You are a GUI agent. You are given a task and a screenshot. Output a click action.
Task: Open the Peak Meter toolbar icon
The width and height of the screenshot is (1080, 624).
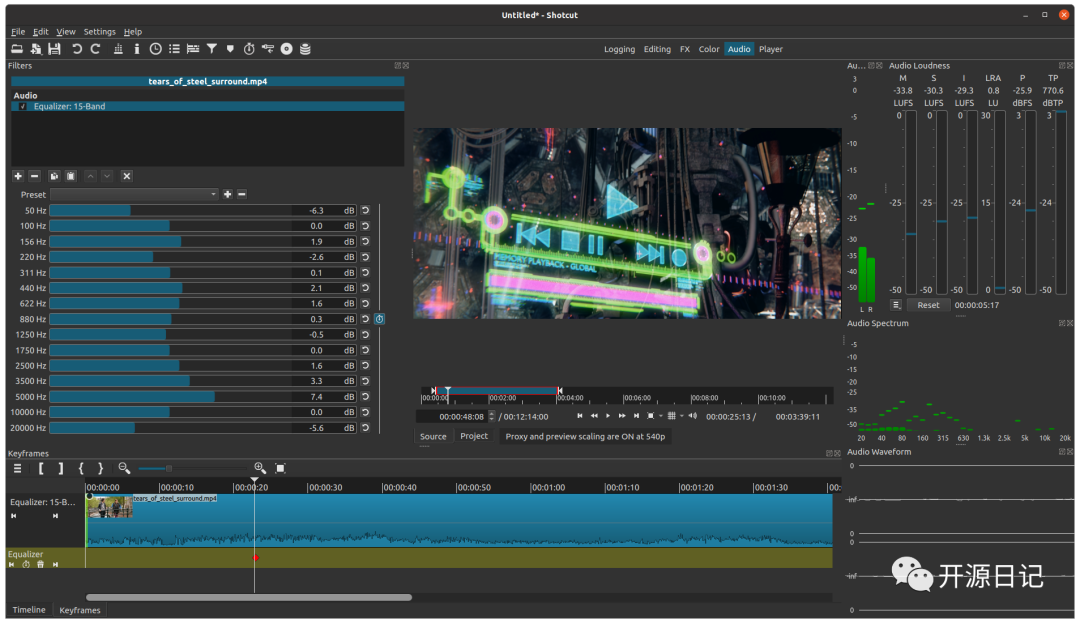[118, 49]
